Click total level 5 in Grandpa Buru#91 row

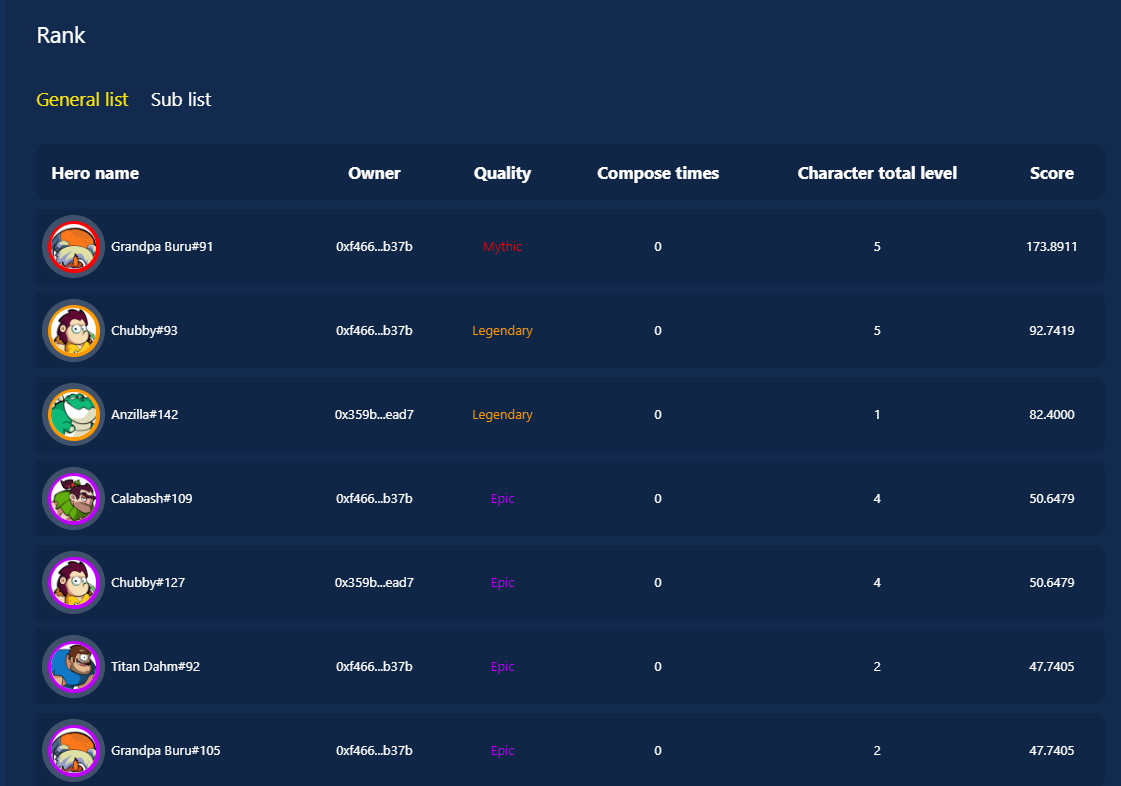point(877,247)
